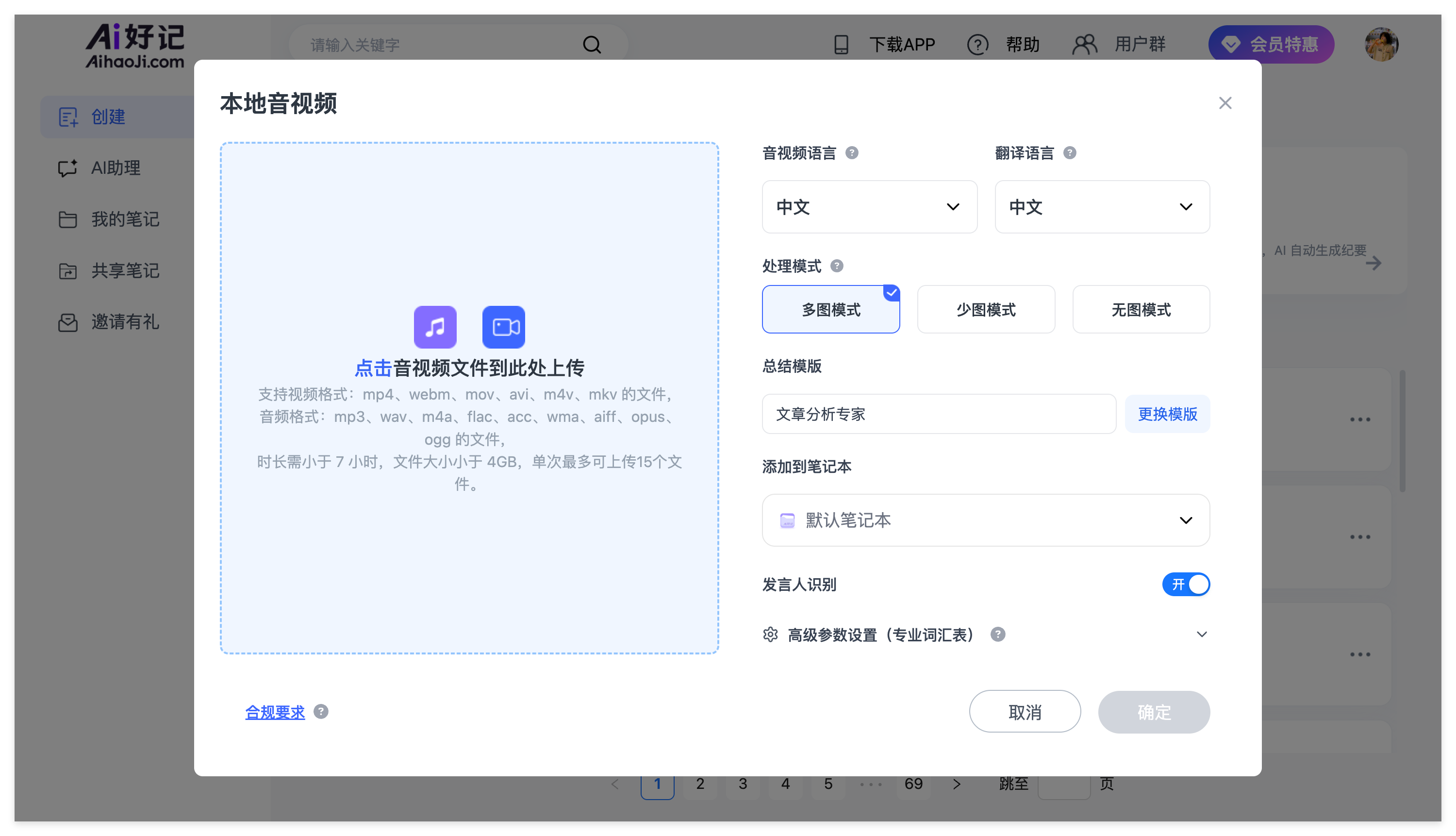This screenshot has width=1456, height=836.
Task: Click the 文章分析专家 template field
Action: click(939, 414)
